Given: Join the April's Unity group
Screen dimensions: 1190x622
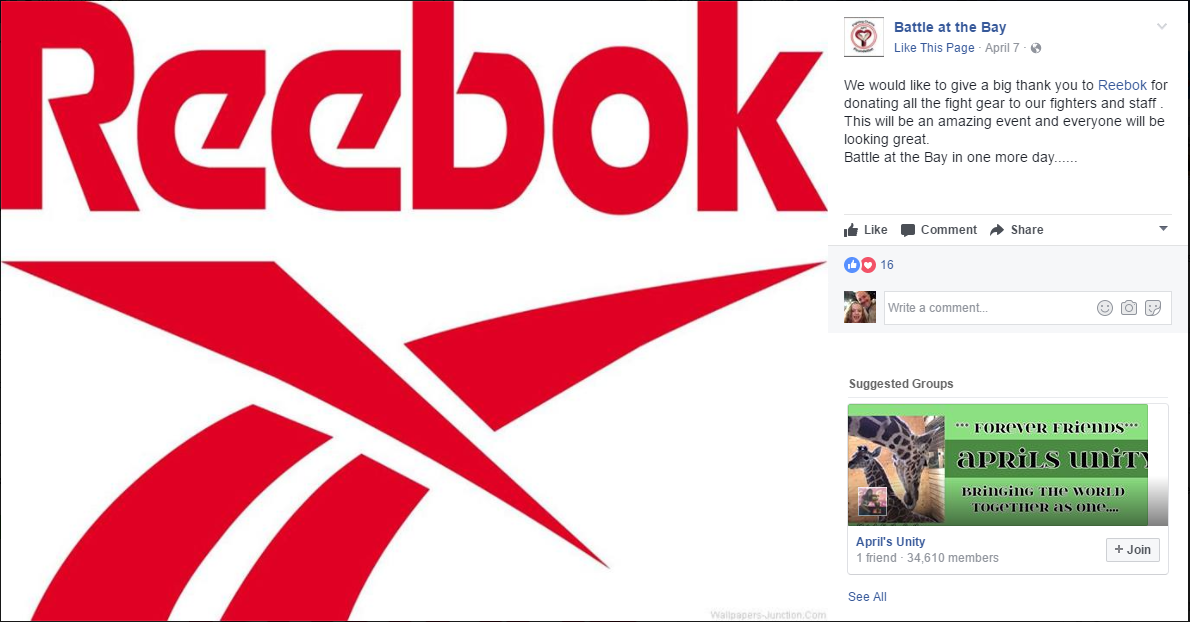Looking at the screenshot, I should tap(1132, 549).
